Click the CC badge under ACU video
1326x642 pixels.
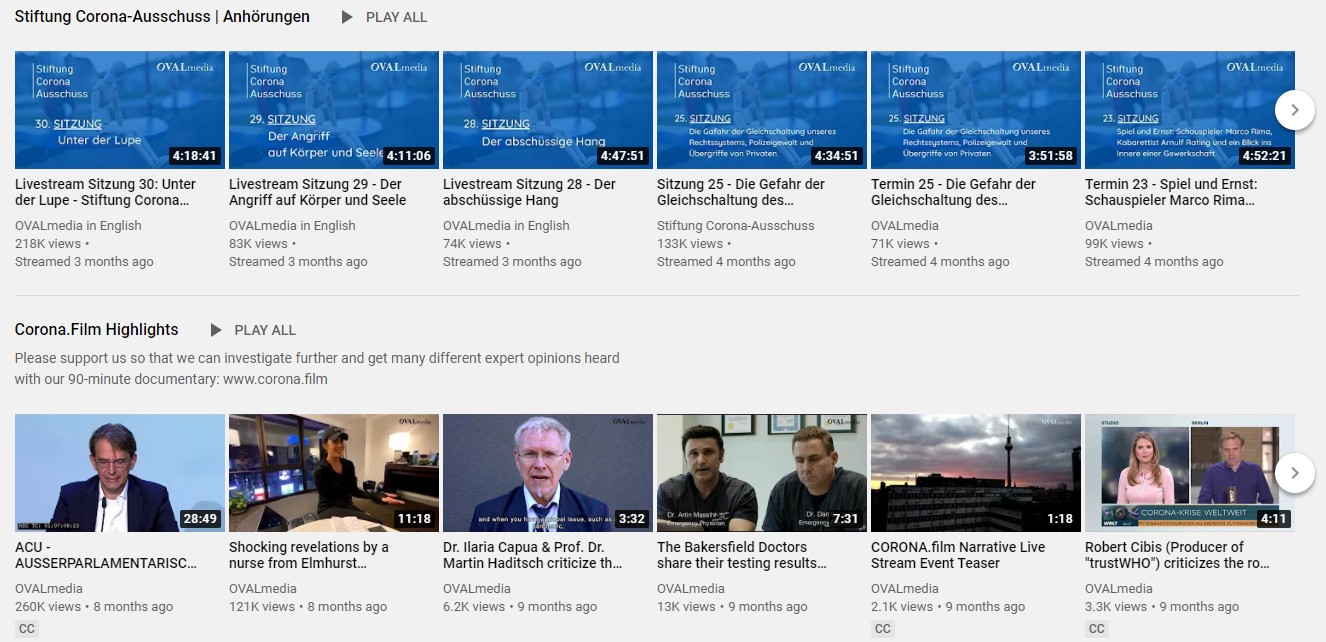(x=27, y=629)
